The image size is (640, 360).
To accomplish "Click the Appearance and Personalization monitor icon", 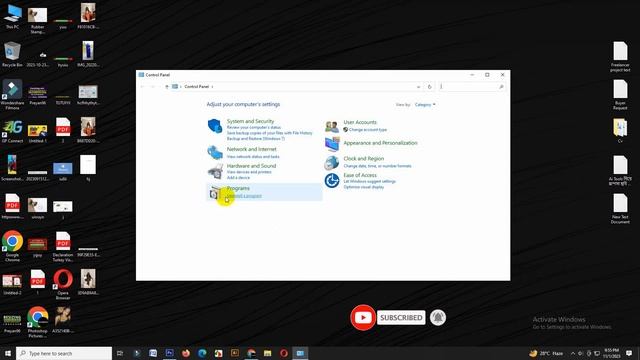I will 332,144.
